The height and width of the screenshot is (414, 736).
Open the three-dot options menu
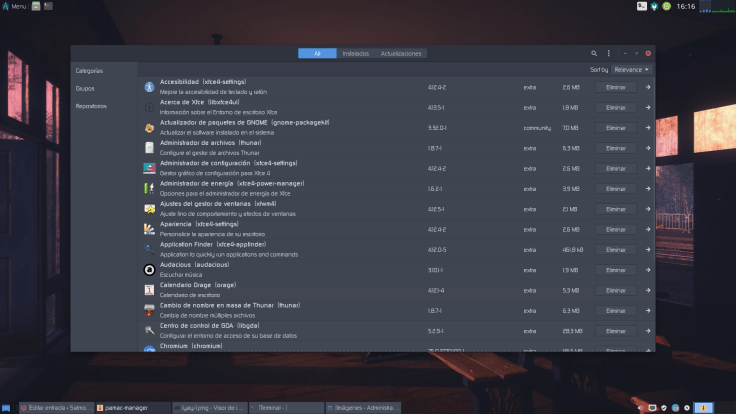[x=608, y=53]
